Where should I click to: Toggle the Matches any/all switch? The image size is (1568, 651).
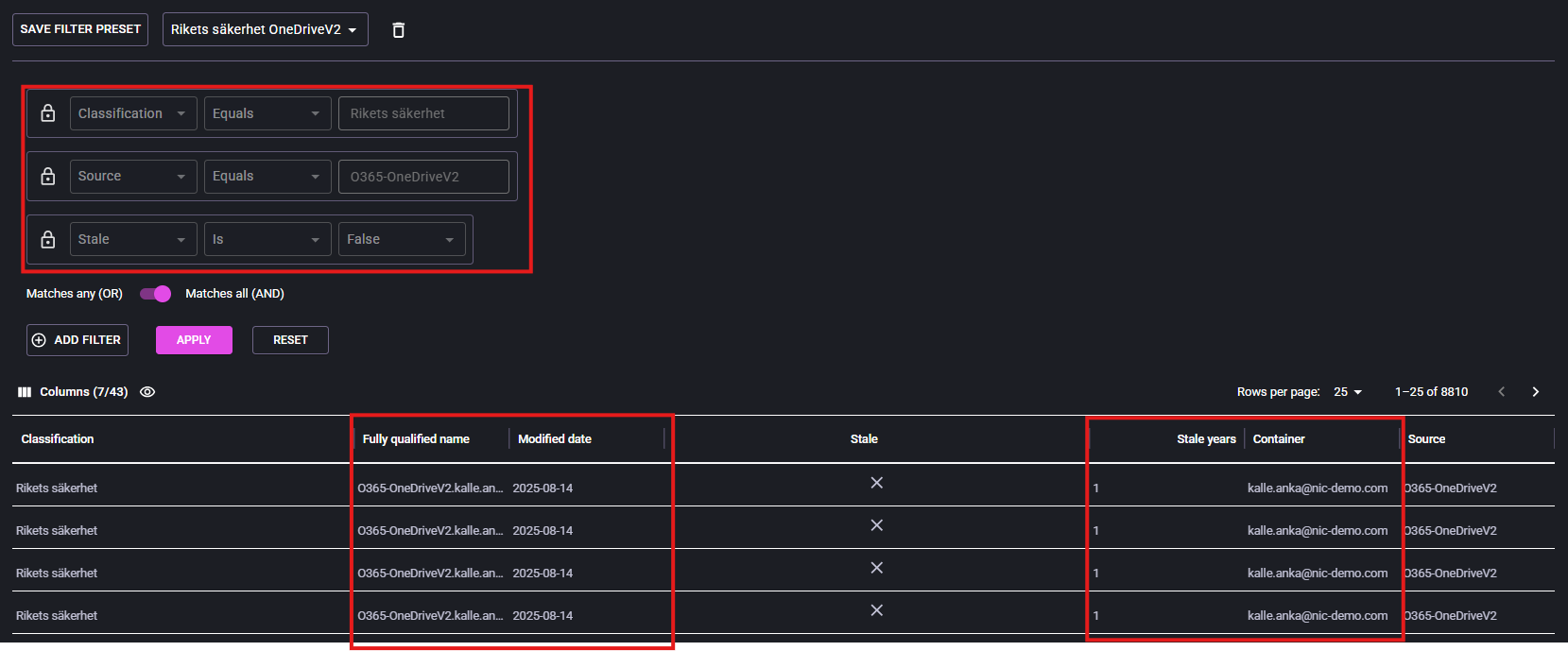coord(155,294)
